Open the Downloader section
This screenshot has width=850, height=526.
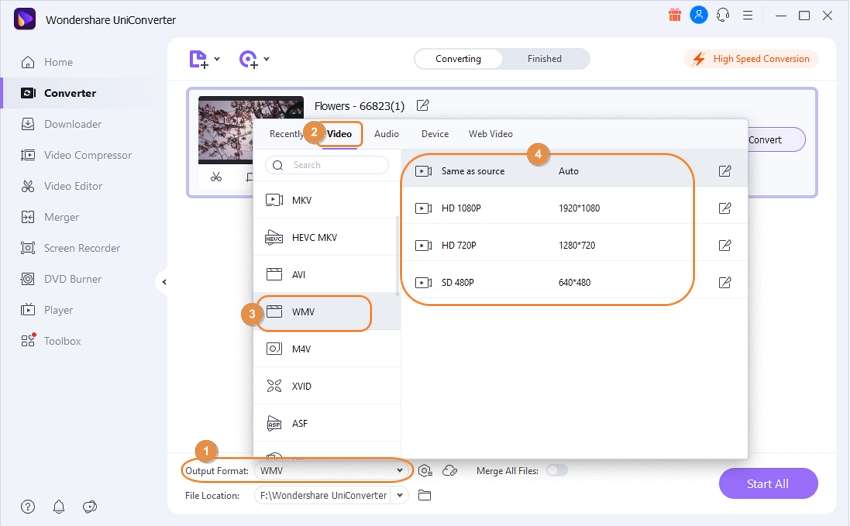coord(61,124)
